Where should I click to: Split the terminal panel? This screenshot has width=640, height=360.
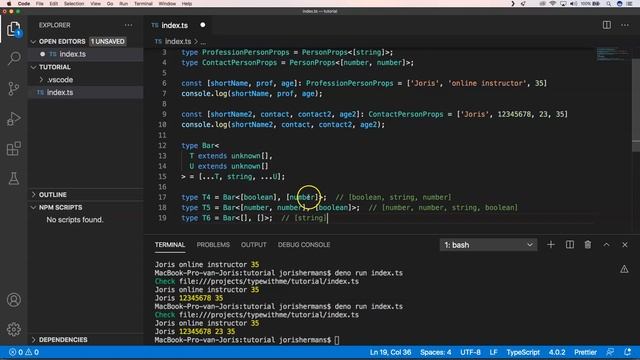(569, 244)
